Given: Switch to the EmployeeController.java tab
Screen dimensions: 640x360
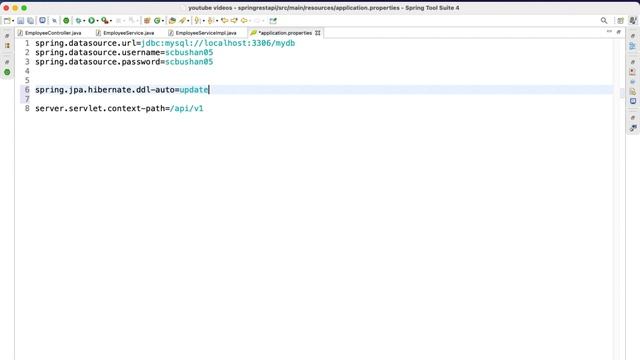Looking at the screenshot, I should 49,33.
